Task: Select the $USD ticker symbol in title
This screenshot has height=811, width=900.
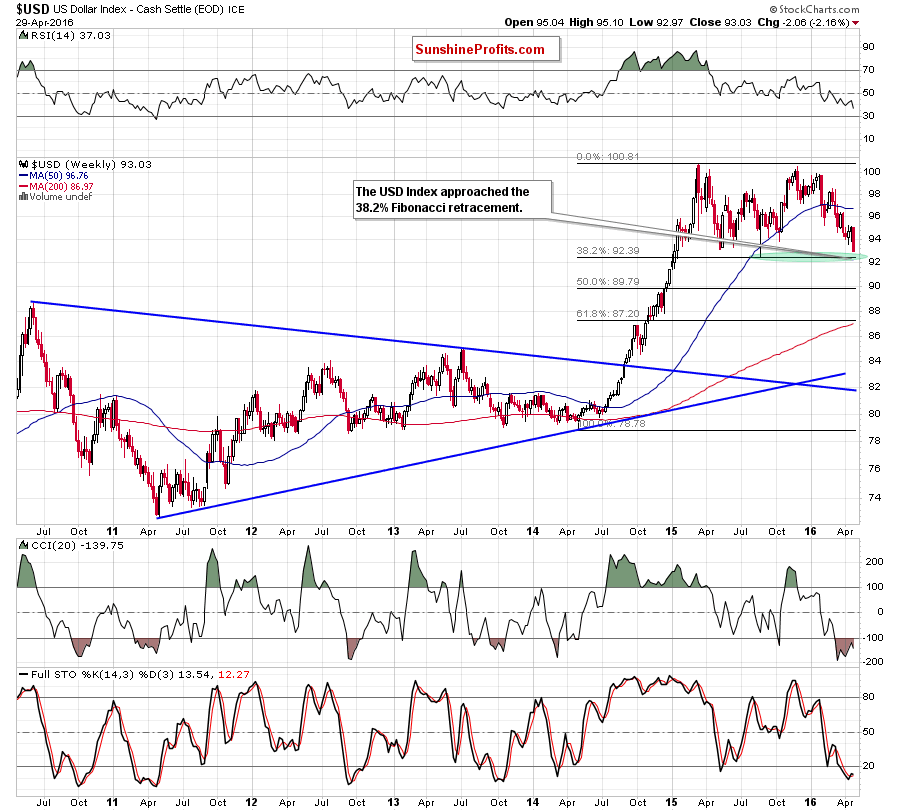Action: coord(33,9)
